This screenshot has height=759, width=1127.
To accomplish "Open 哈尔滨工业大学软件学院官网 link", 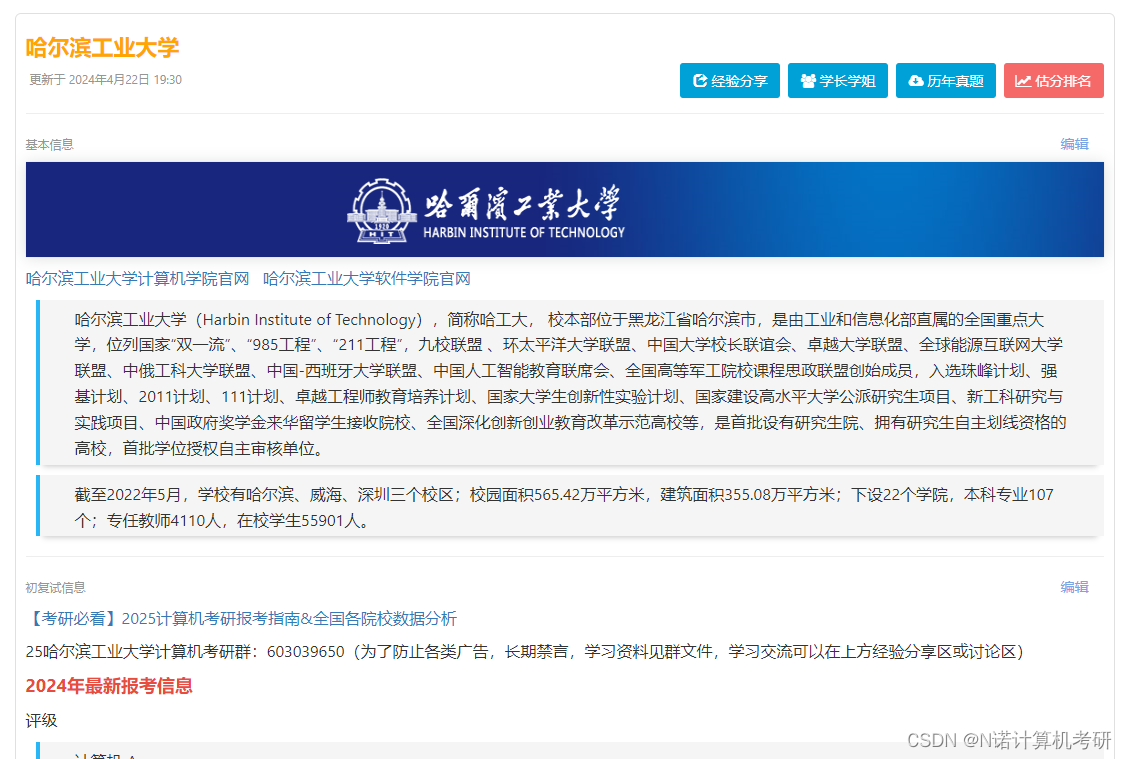I will (367, 279).
